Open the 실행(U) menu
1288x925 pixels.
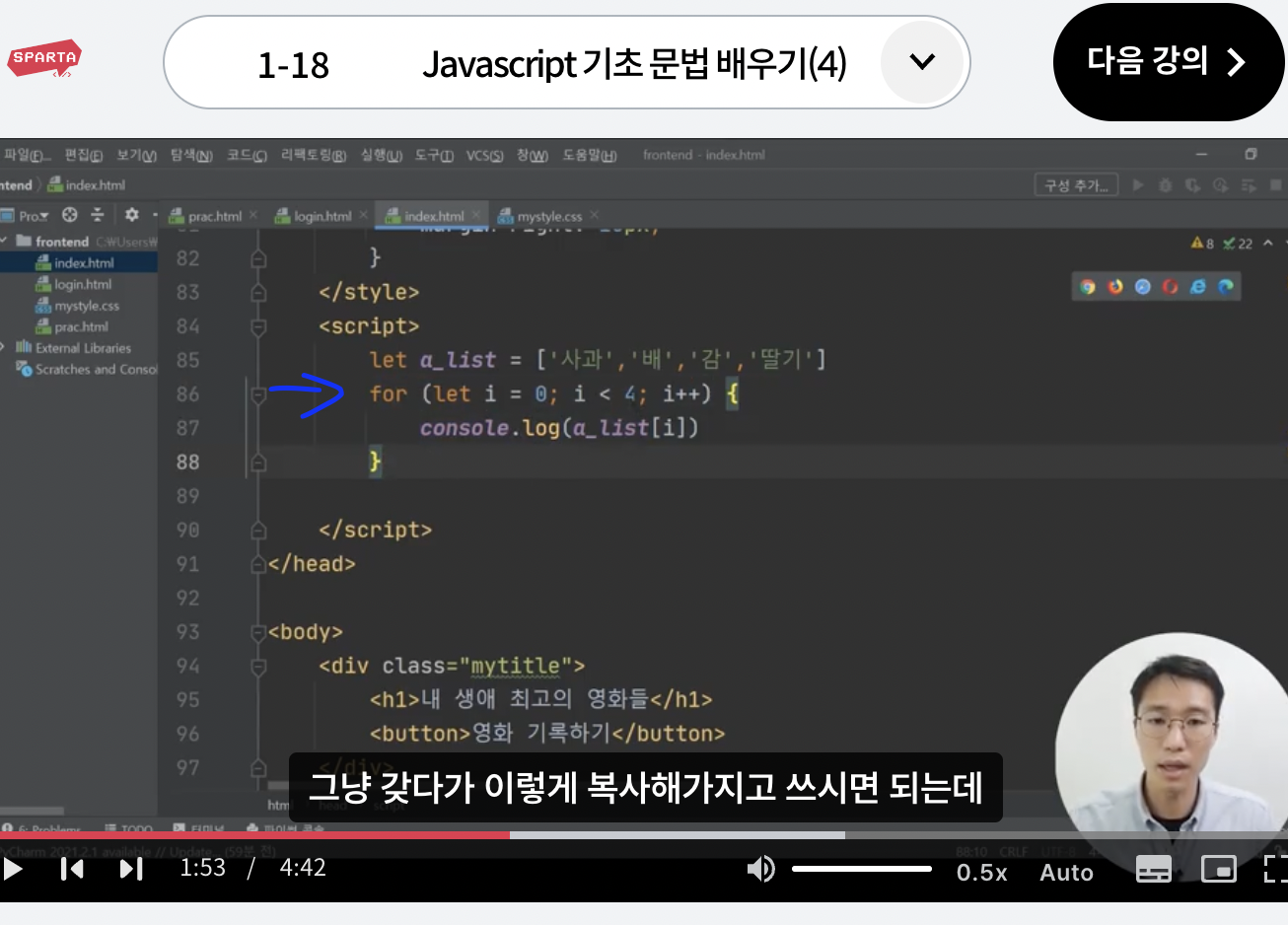382,155
